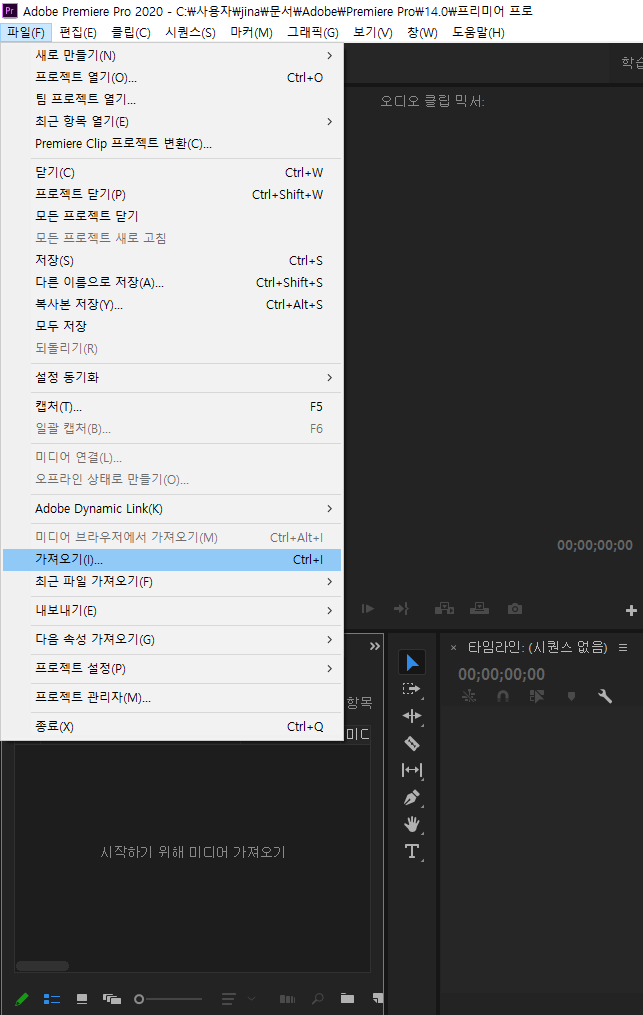This screenshot has width=643, height=1015.
Task: Open timeline display settings wrench
Action: tap(605, 697)
